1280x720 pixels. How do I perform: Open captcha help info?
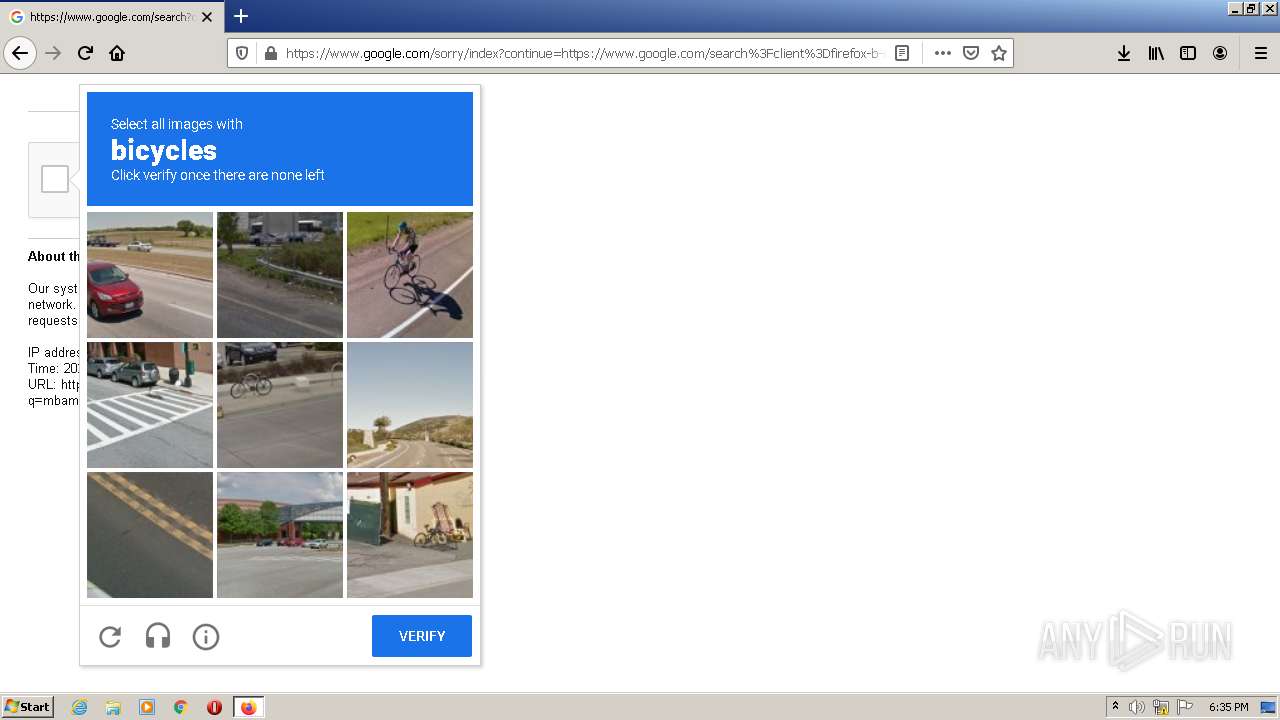[x=206, y=636]
